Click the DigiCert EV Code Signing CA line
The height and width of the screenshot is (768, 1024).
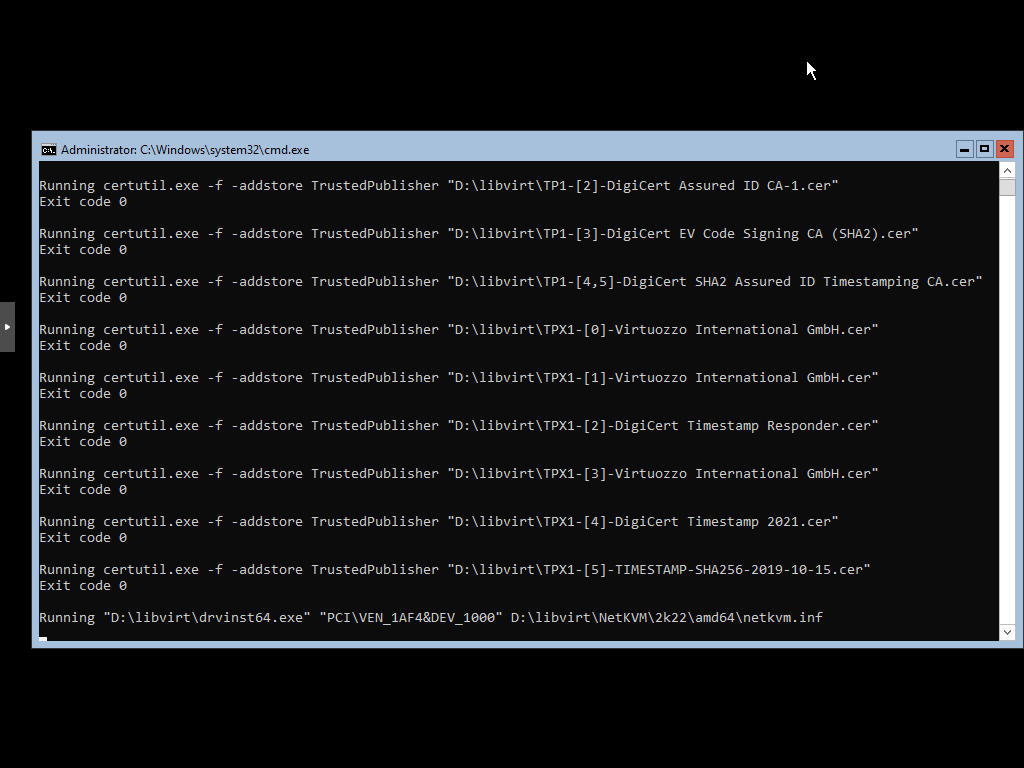(x=478, y=233)
